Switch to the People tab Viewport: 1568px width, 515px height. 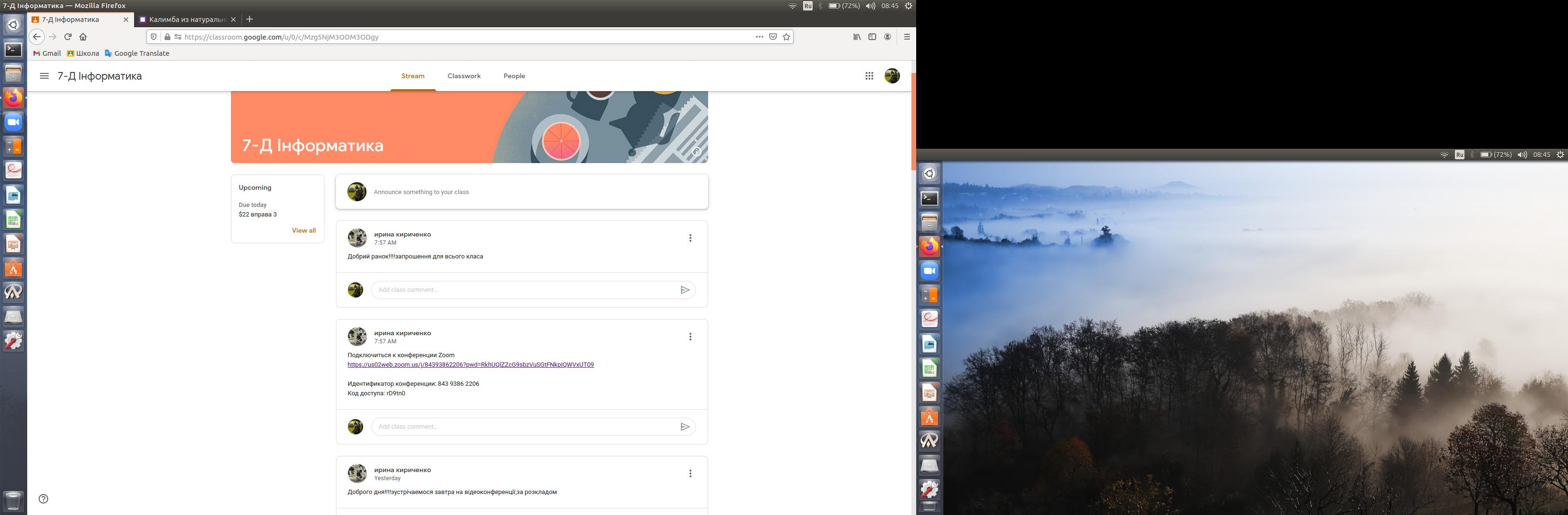(514, 76)
